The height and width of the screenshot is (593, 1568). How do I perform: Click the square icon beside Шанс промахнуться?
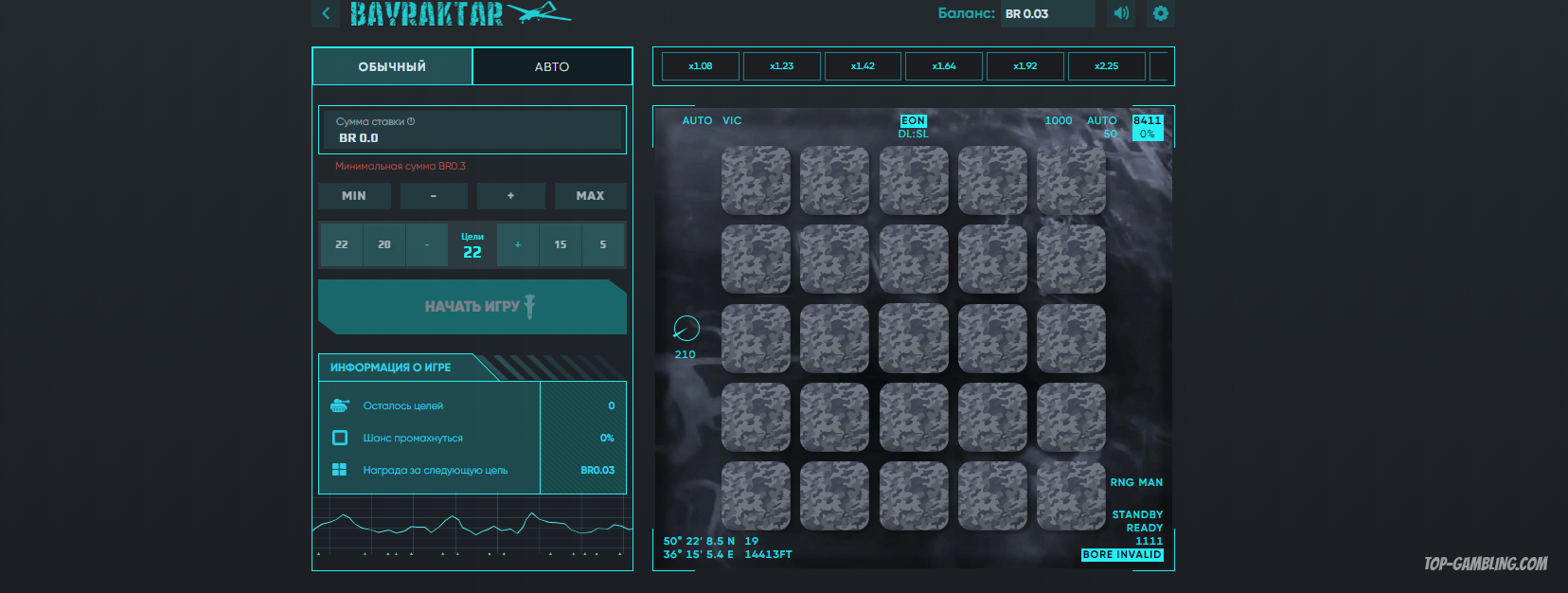[340, 438]
